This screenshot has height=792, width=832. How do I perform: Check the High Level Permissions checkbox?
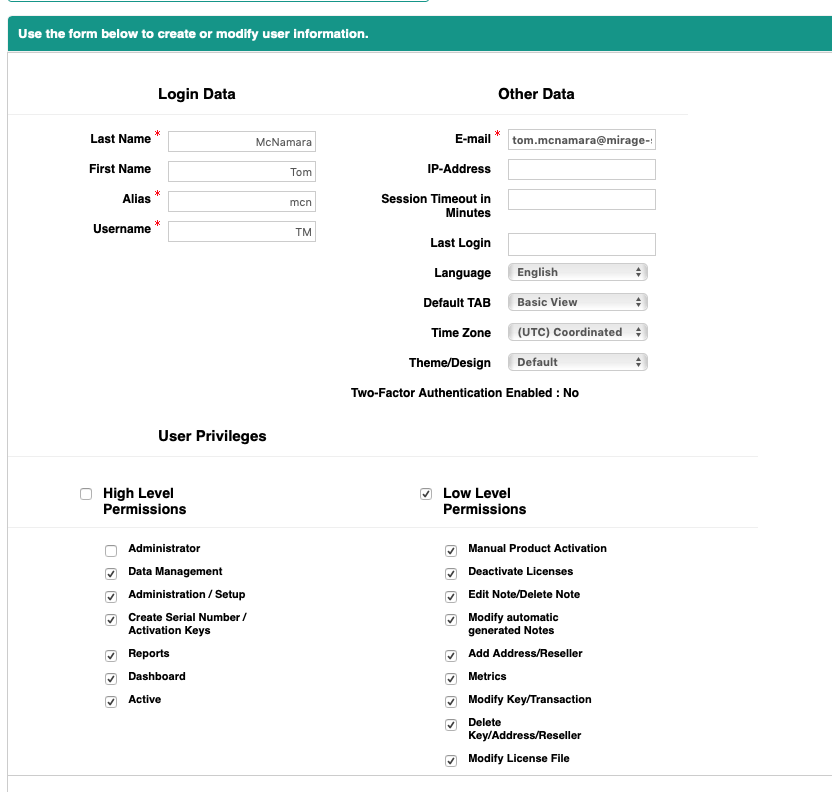[x=86, y=494]
